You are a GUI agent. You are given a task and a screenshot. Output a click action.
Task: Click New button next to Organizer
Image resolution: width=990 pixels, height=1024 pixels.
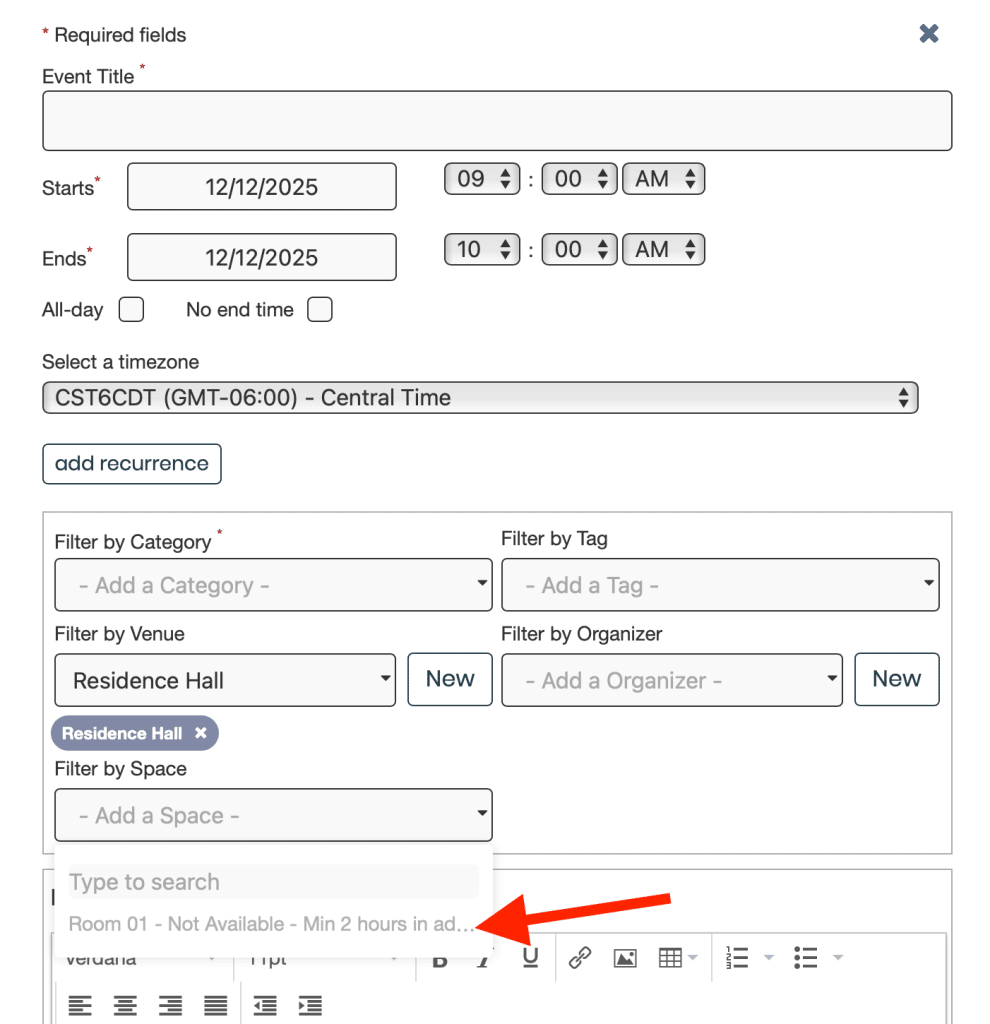point(896,679)
